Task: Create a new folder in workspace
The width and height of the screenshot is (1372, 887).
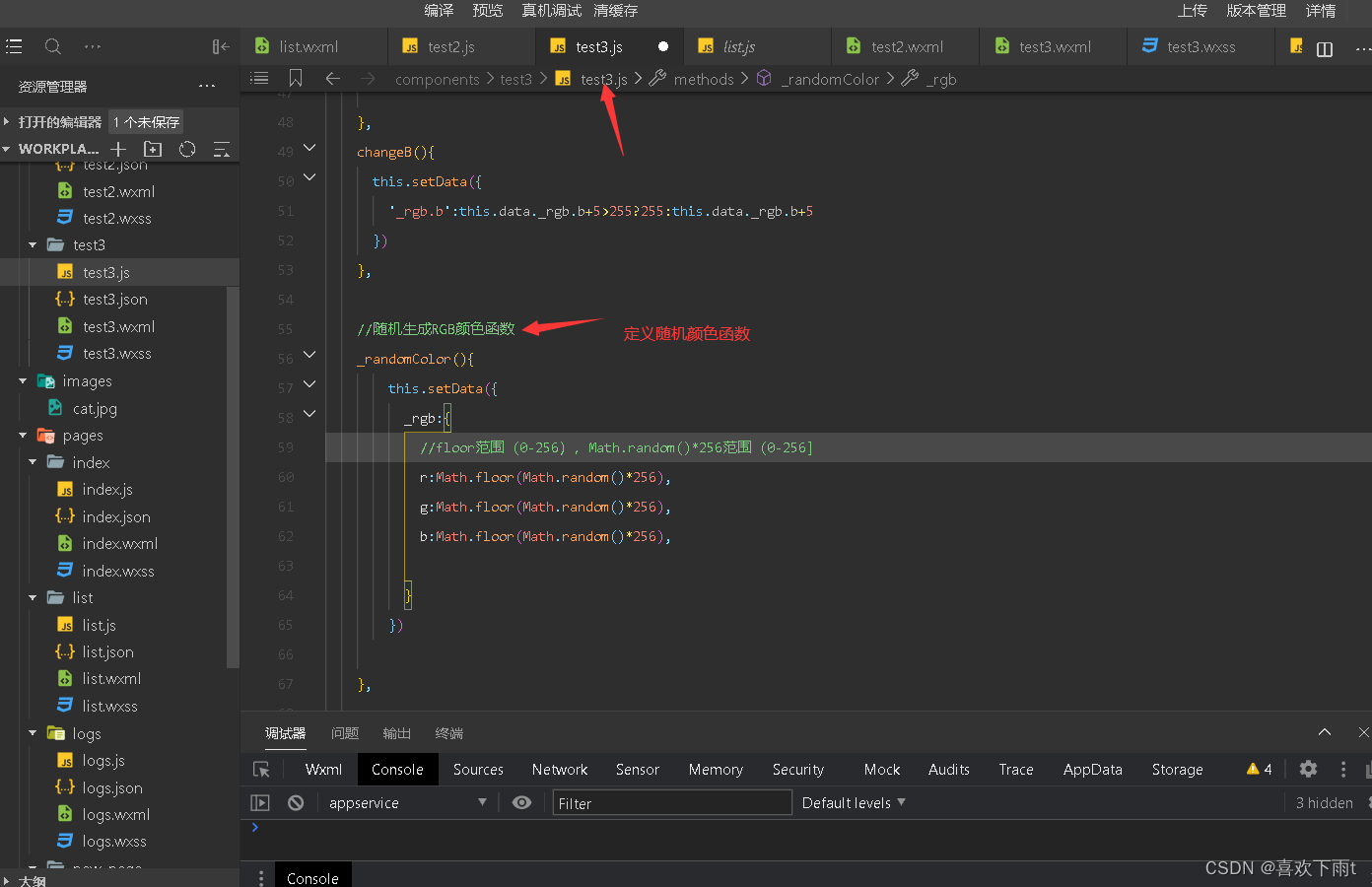Action: [x=153, y=149]
